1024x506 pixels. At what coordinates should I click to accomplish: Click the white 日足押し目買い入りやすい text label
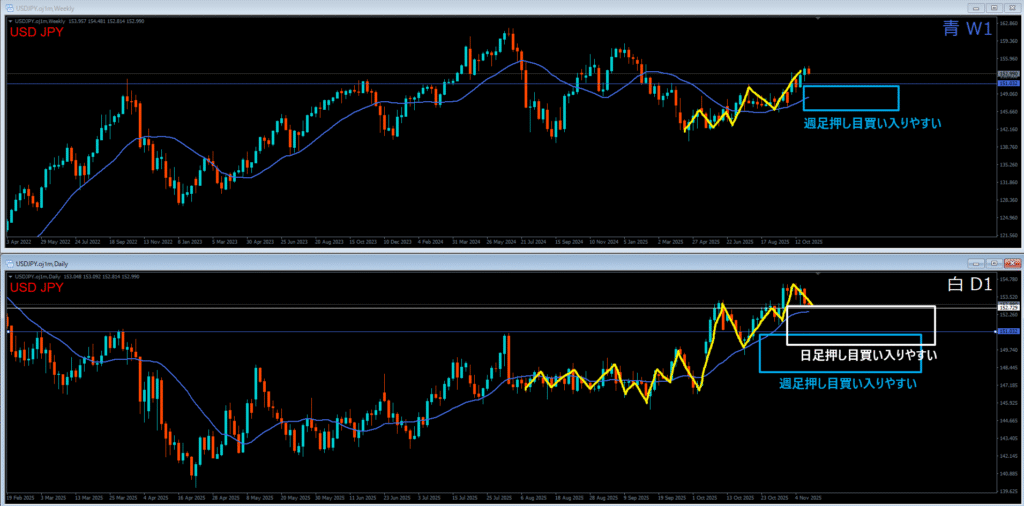[867, 355]
